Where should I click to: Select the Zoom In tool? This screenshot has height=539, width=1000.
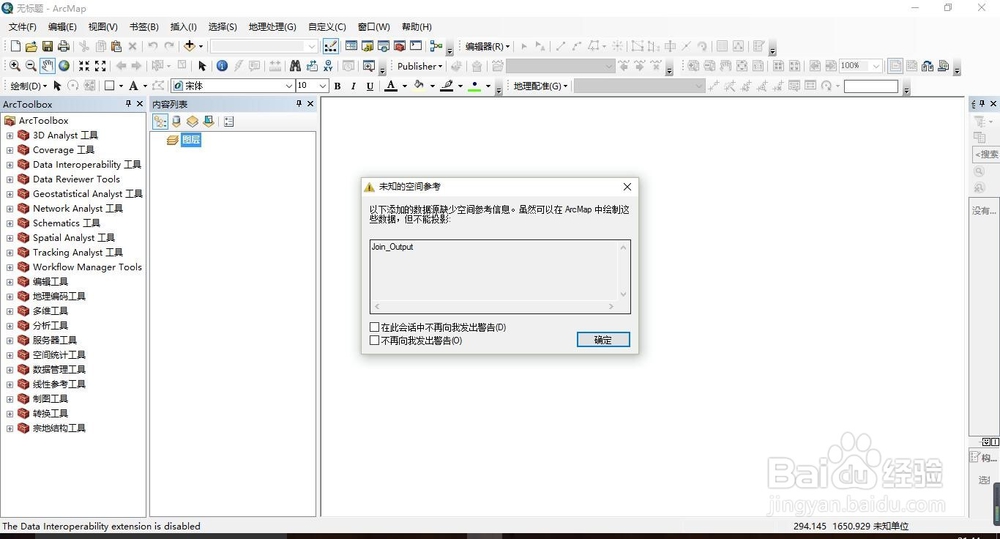15,66
